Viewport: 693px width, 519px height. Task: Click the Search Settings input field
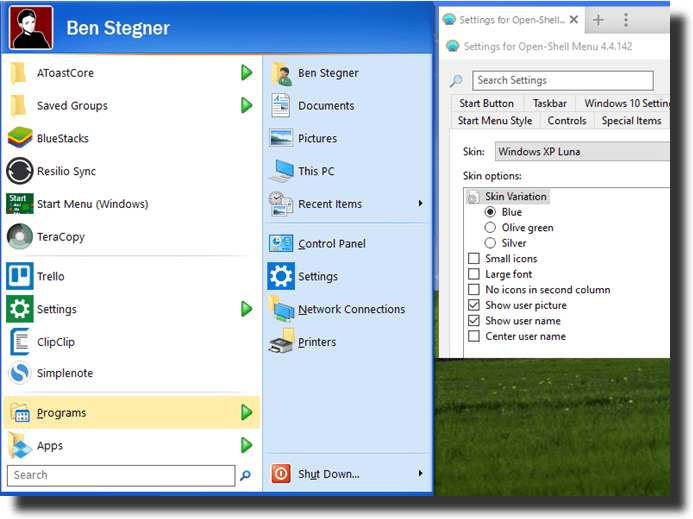coord(563,80)
